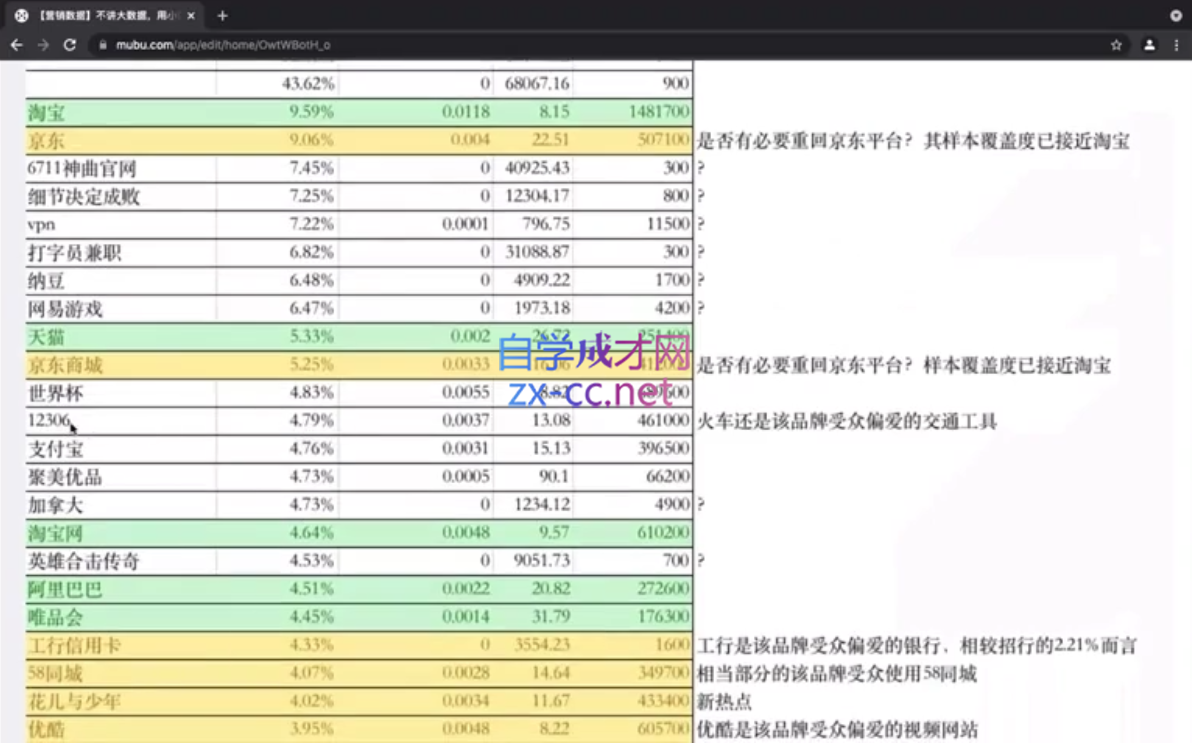Screen dimensions: 1192x743
Task: Click the 唯品会 keyword cell
Action: (120, 618)
